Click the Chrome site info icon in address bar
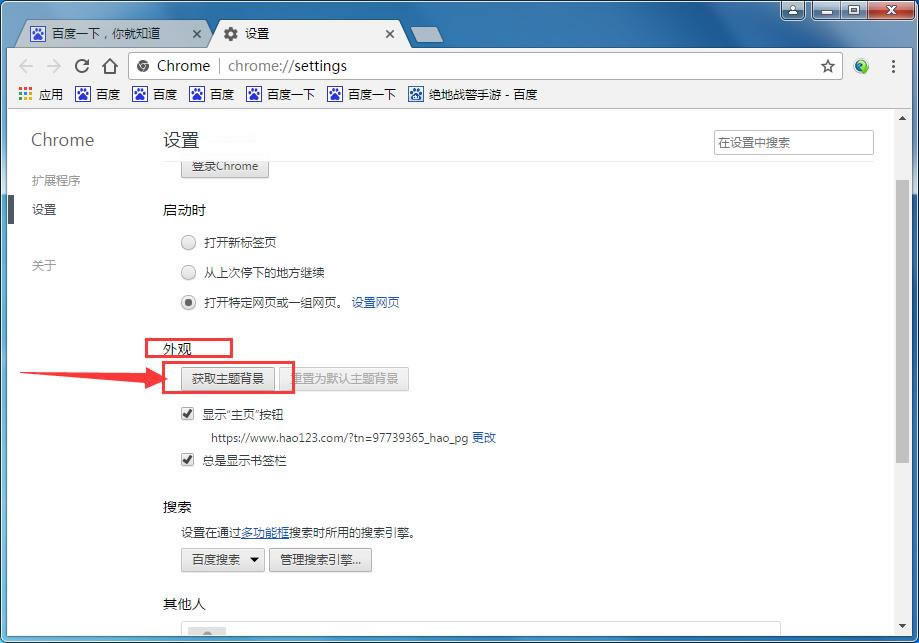919x643 pixels. pyautogui.click(x=143, y=66)
